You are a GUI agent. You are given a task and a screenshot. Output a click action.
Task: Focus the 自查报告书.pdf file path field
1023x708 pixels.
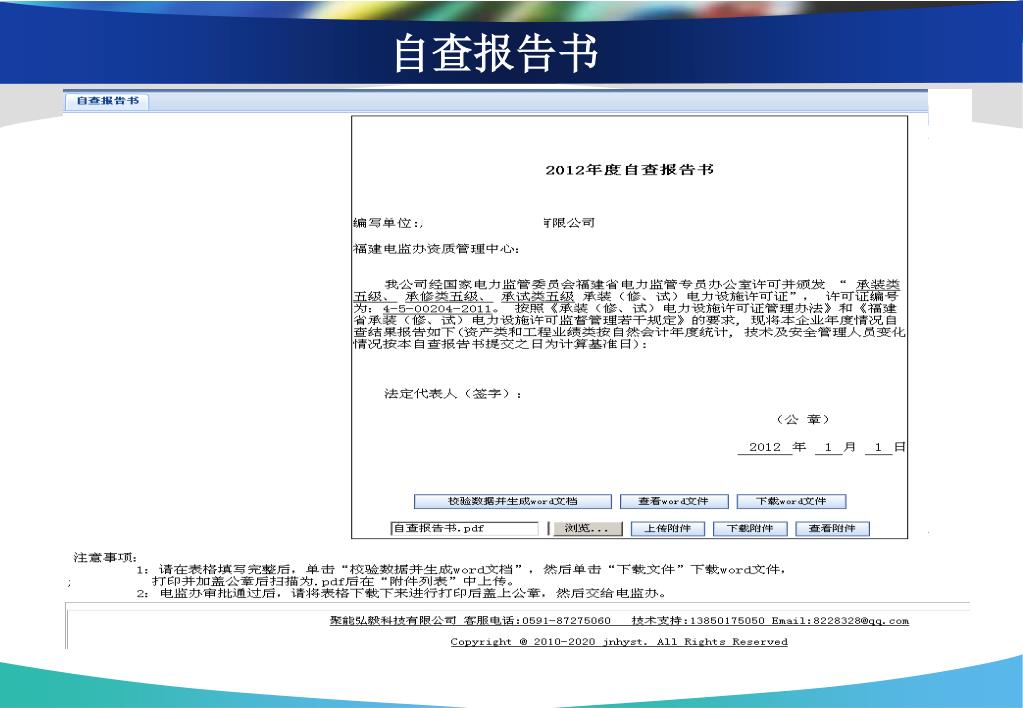pyautogui.click(x=464, y=529)
